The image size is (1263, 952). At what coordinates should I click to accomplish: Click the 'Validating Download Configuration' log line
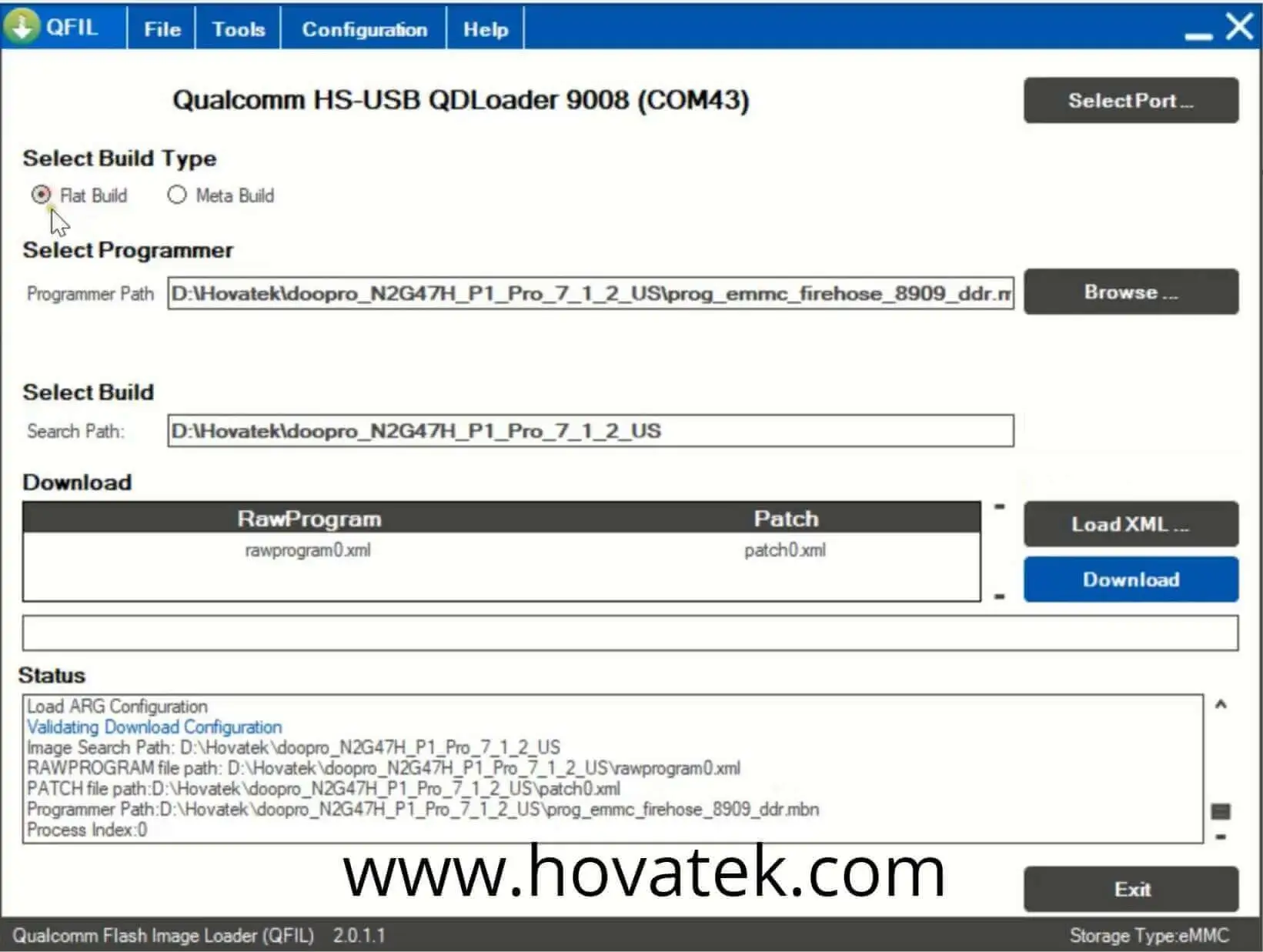[155, 727]
